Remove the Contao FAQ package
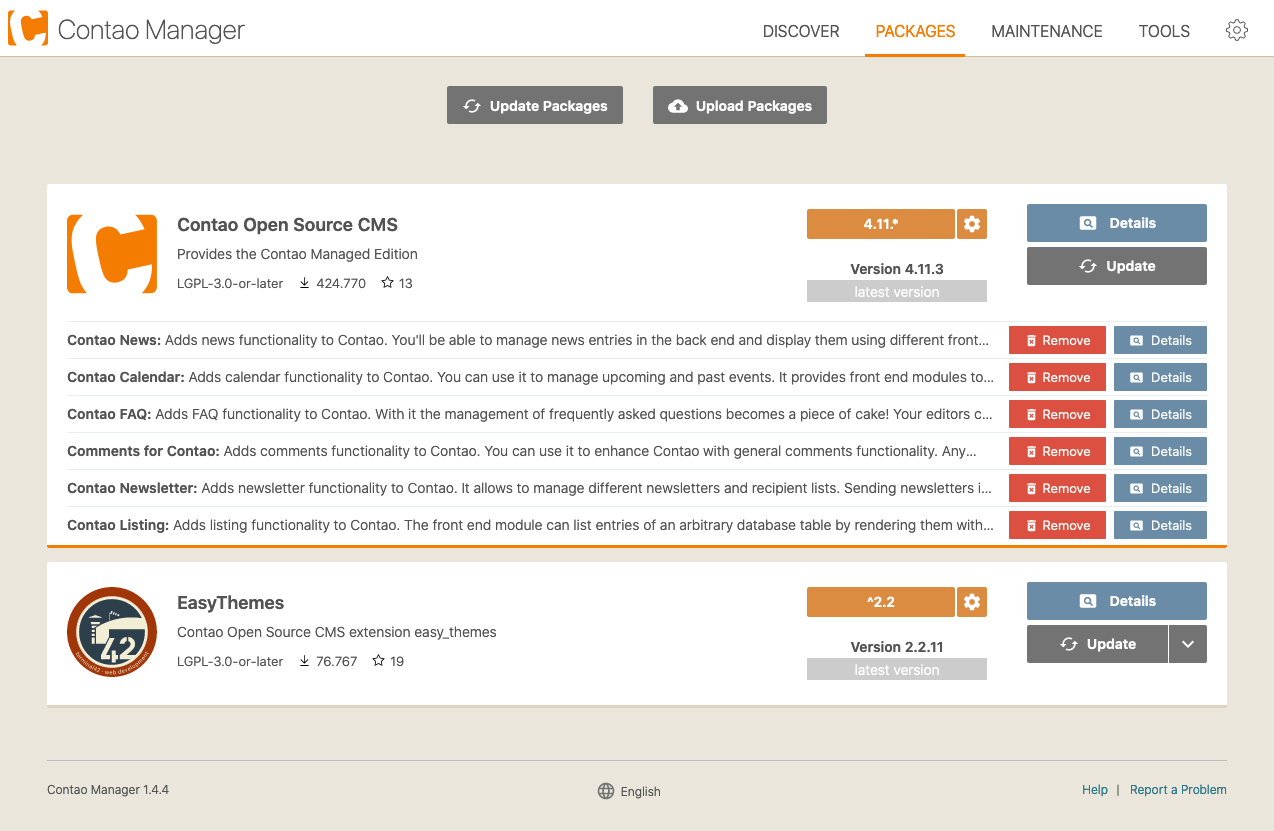Viewport: 1274px width, 831px height. click(1057, 414)
